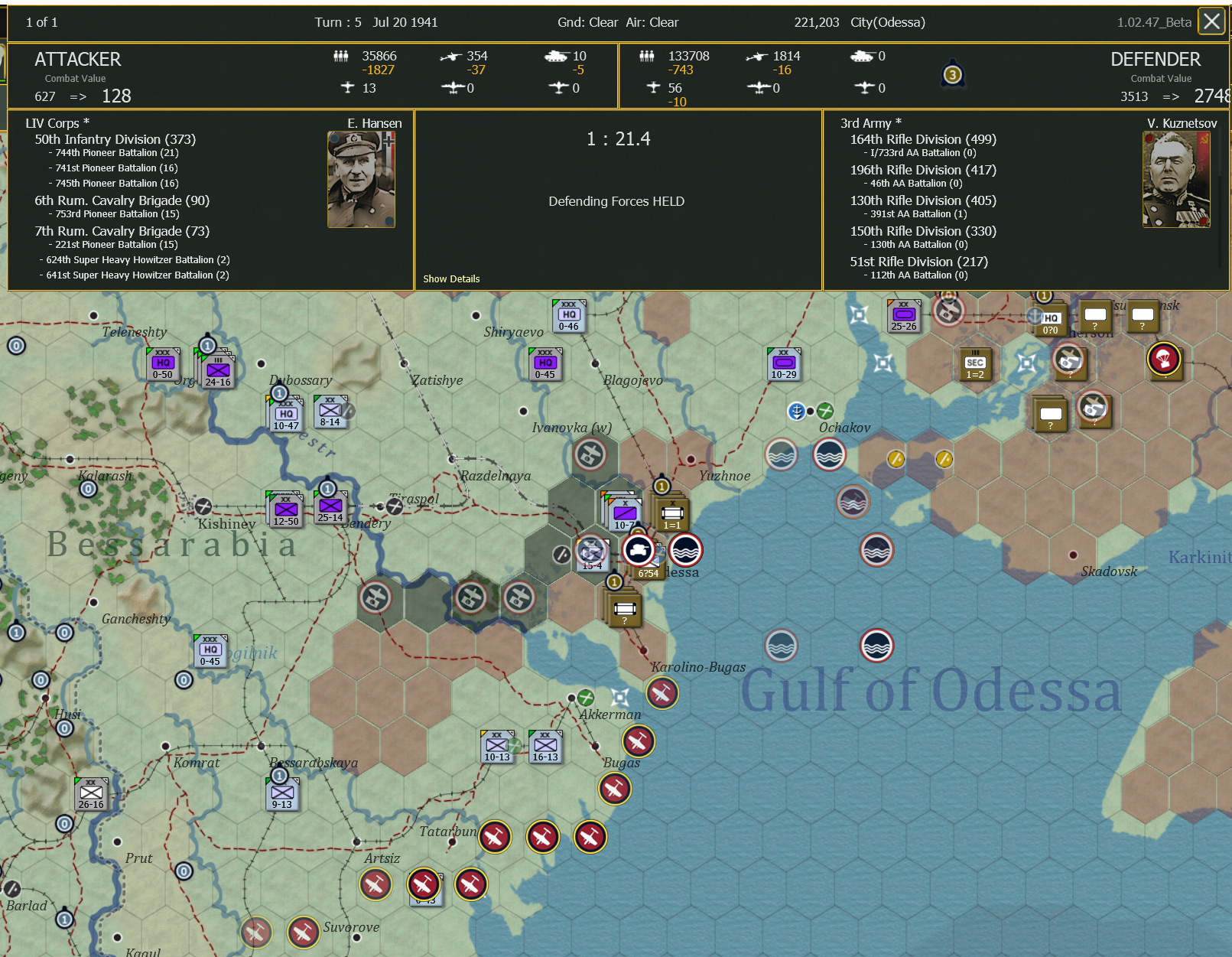Screen dimensions: 1232x957
Task: Select the 12-50 unit counter
Action: point(286,510)
